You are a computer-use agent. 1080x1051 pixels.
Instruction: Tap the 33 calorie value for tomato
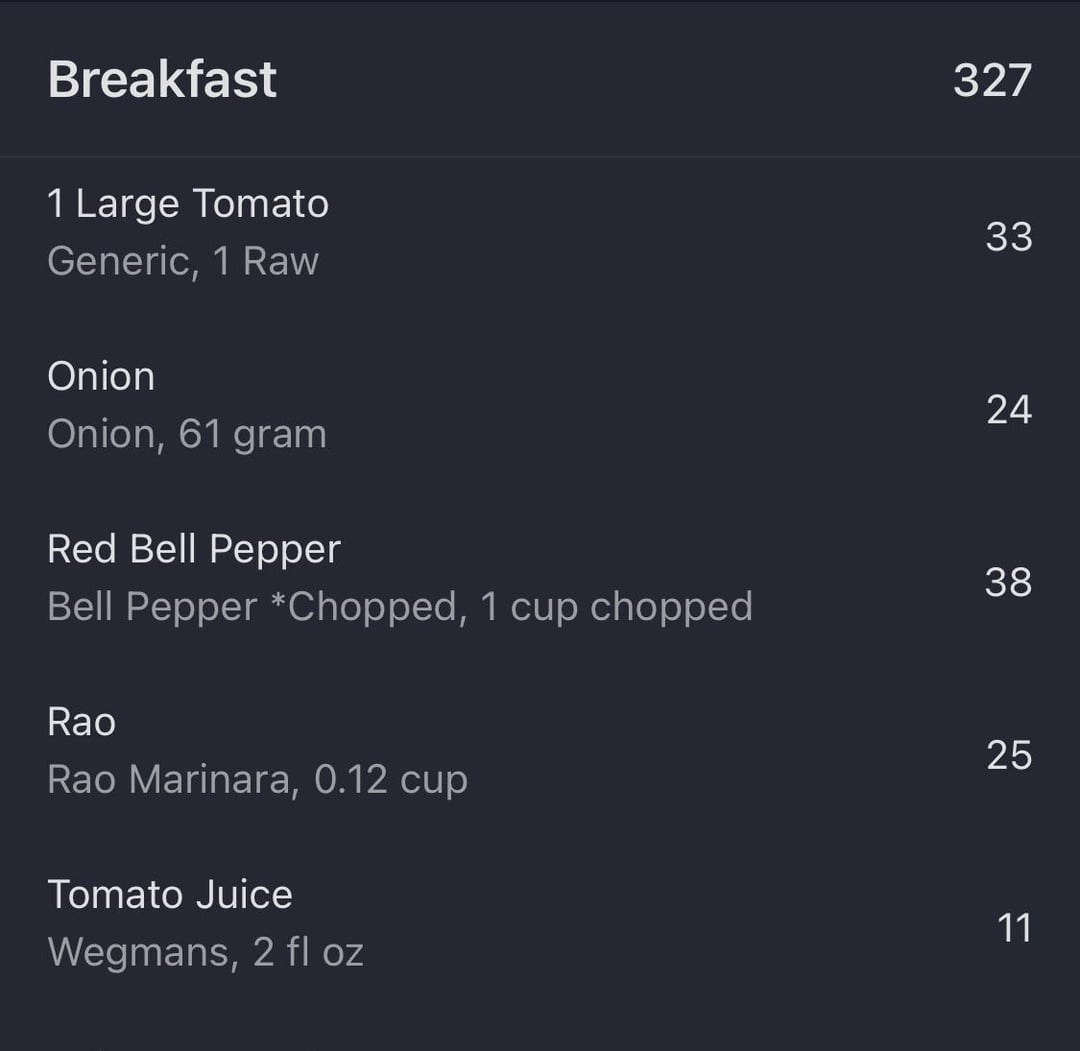(1008, 237)
